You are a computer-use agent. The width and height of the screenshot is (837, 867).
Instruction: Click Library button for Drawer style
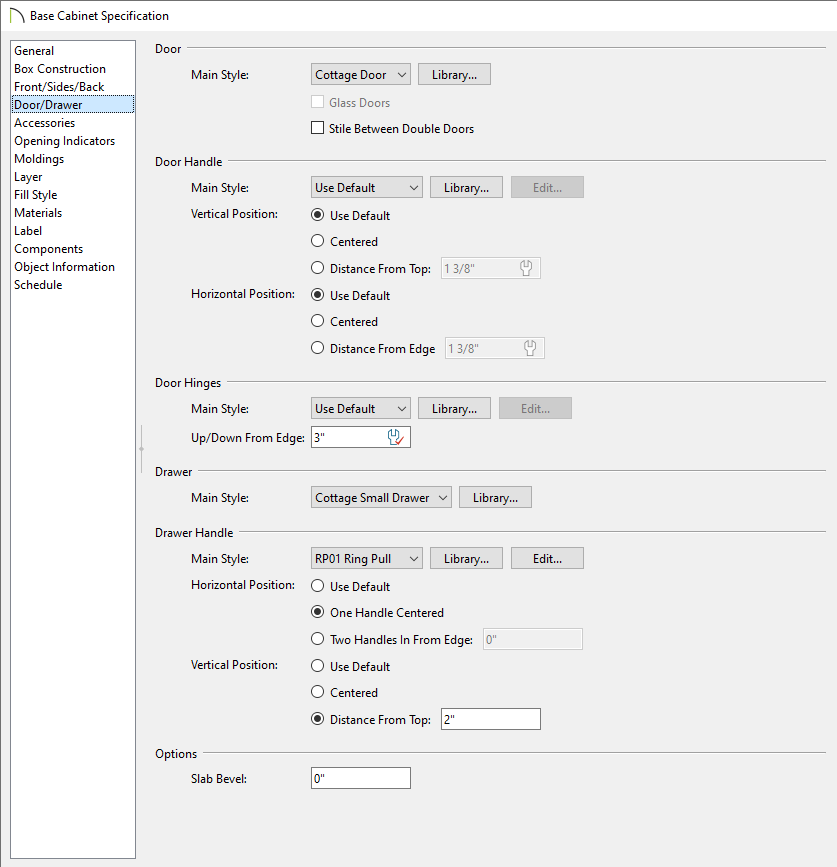pos(495,498)
